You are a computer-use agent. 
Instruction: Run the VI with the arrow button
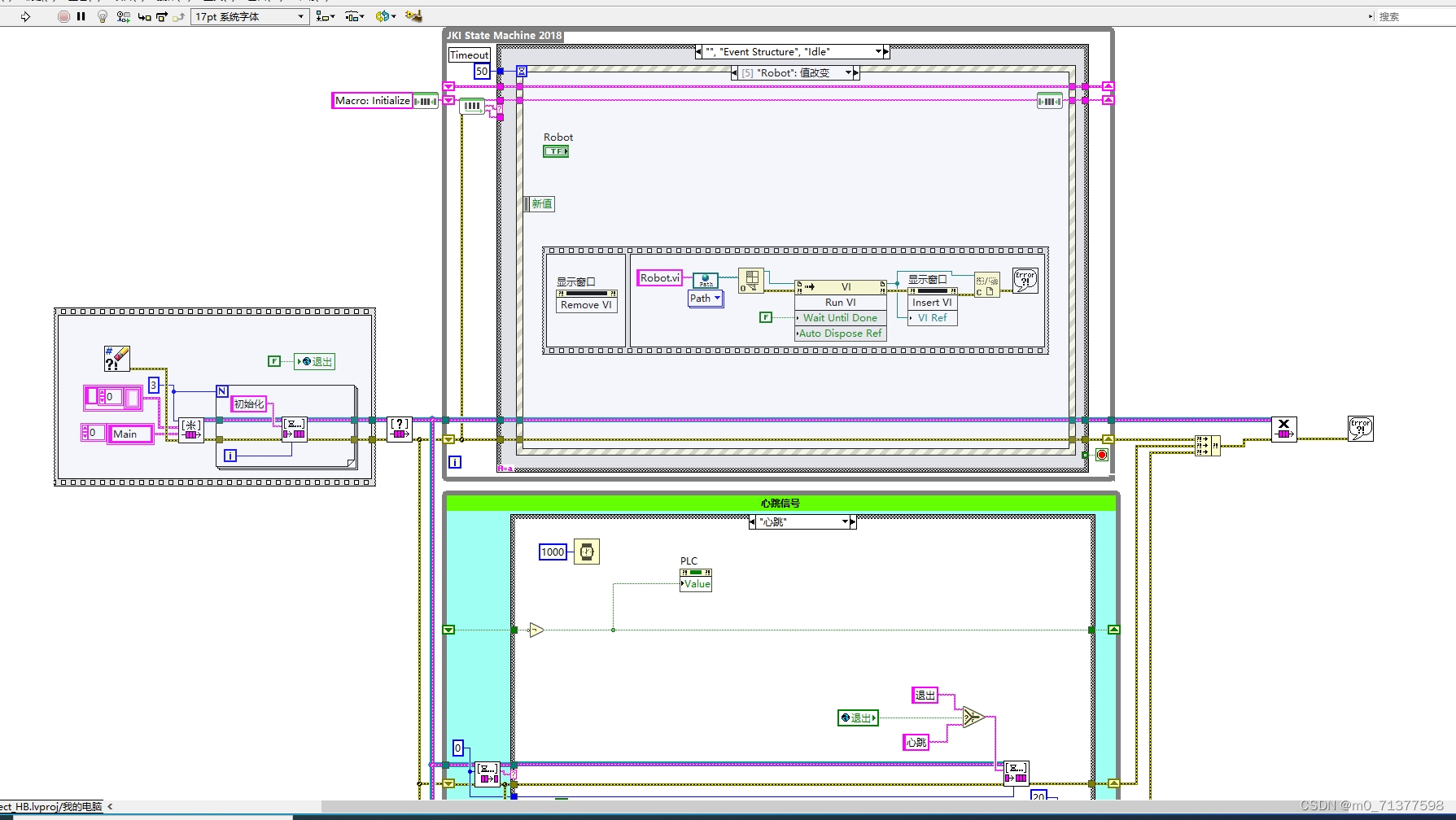[x=25, y=16]
